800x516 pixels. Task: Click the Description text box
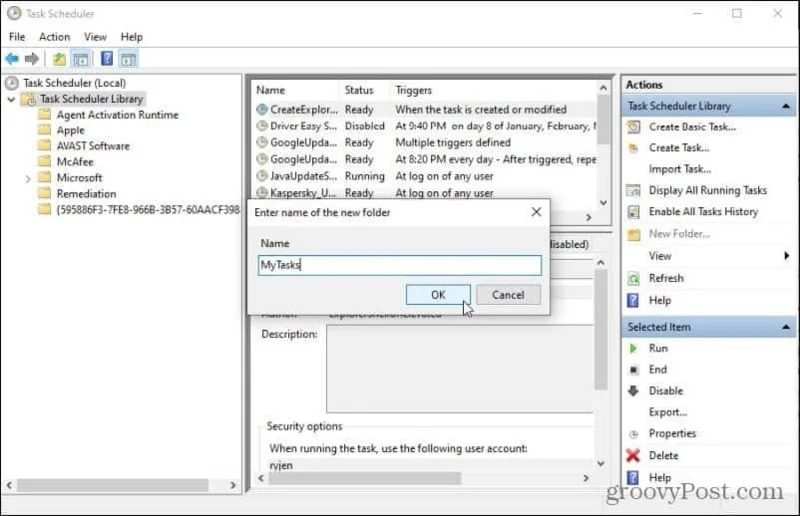click(x=460, y=369)
